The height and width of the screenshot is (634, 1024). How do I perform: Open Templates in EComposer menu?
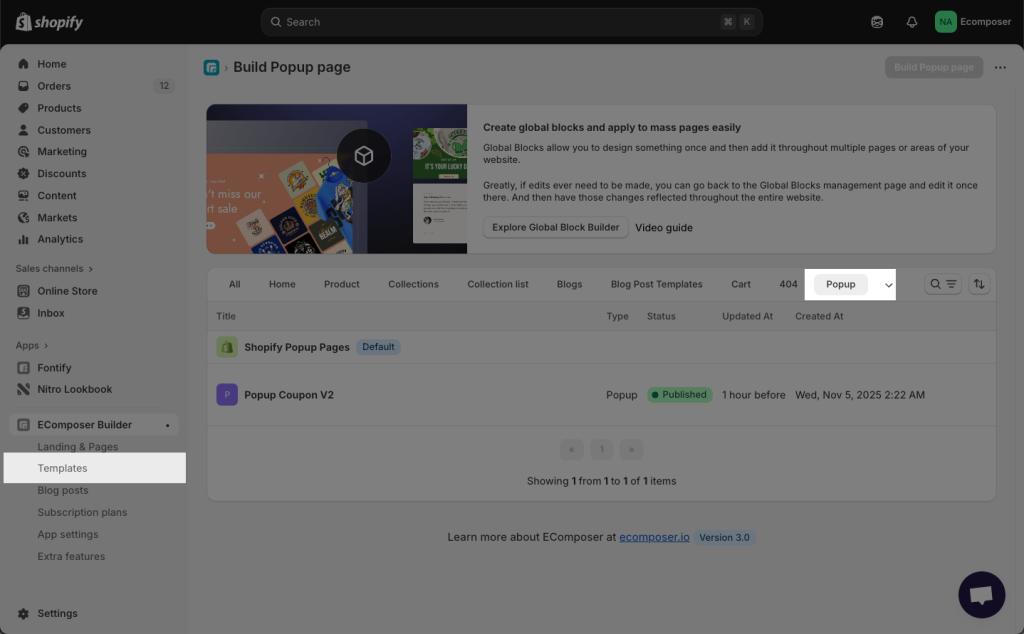tap(62, 468)
